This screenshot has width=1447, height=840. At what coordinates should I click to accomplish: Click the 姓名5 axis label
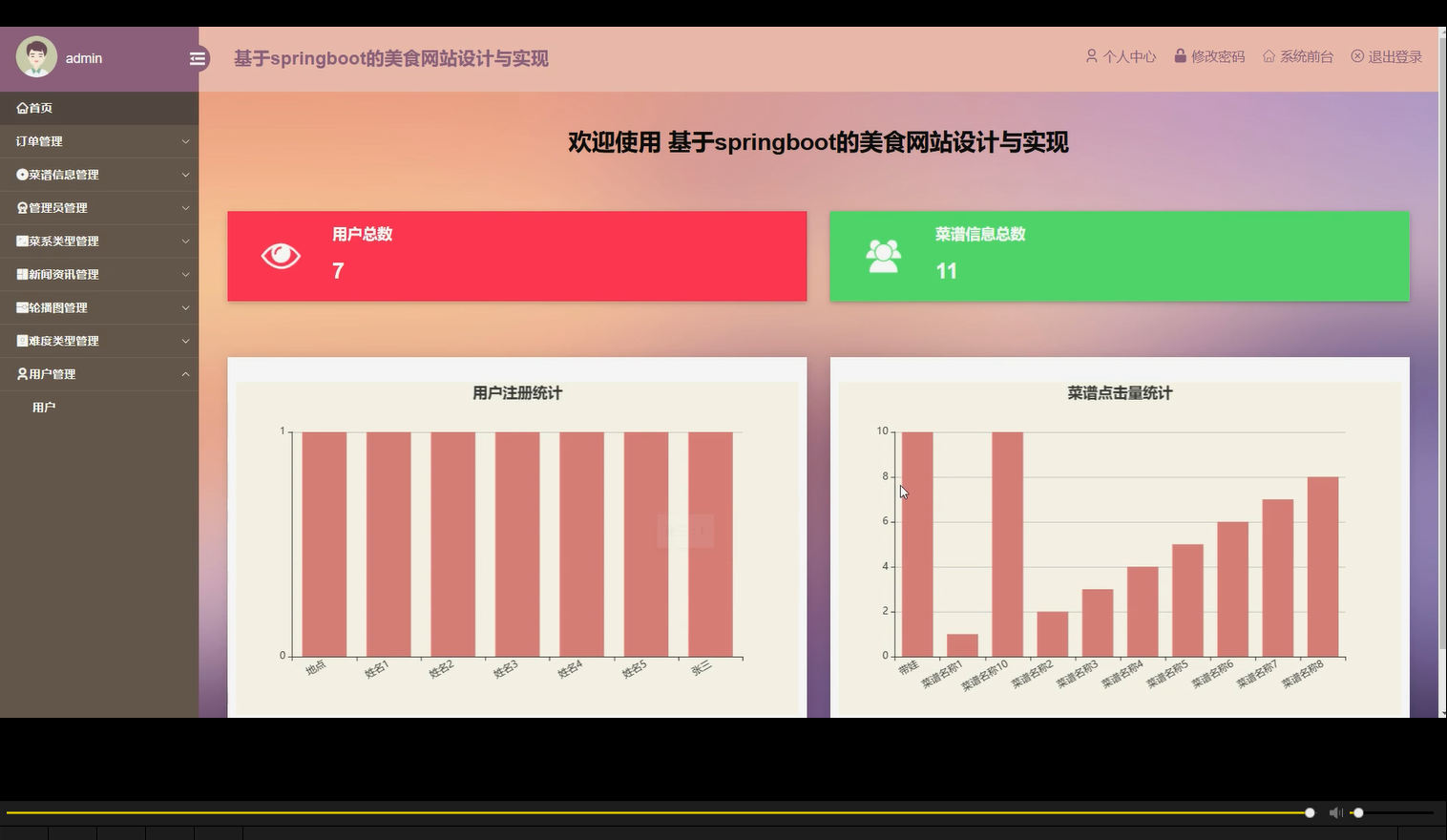click(634, 669)
